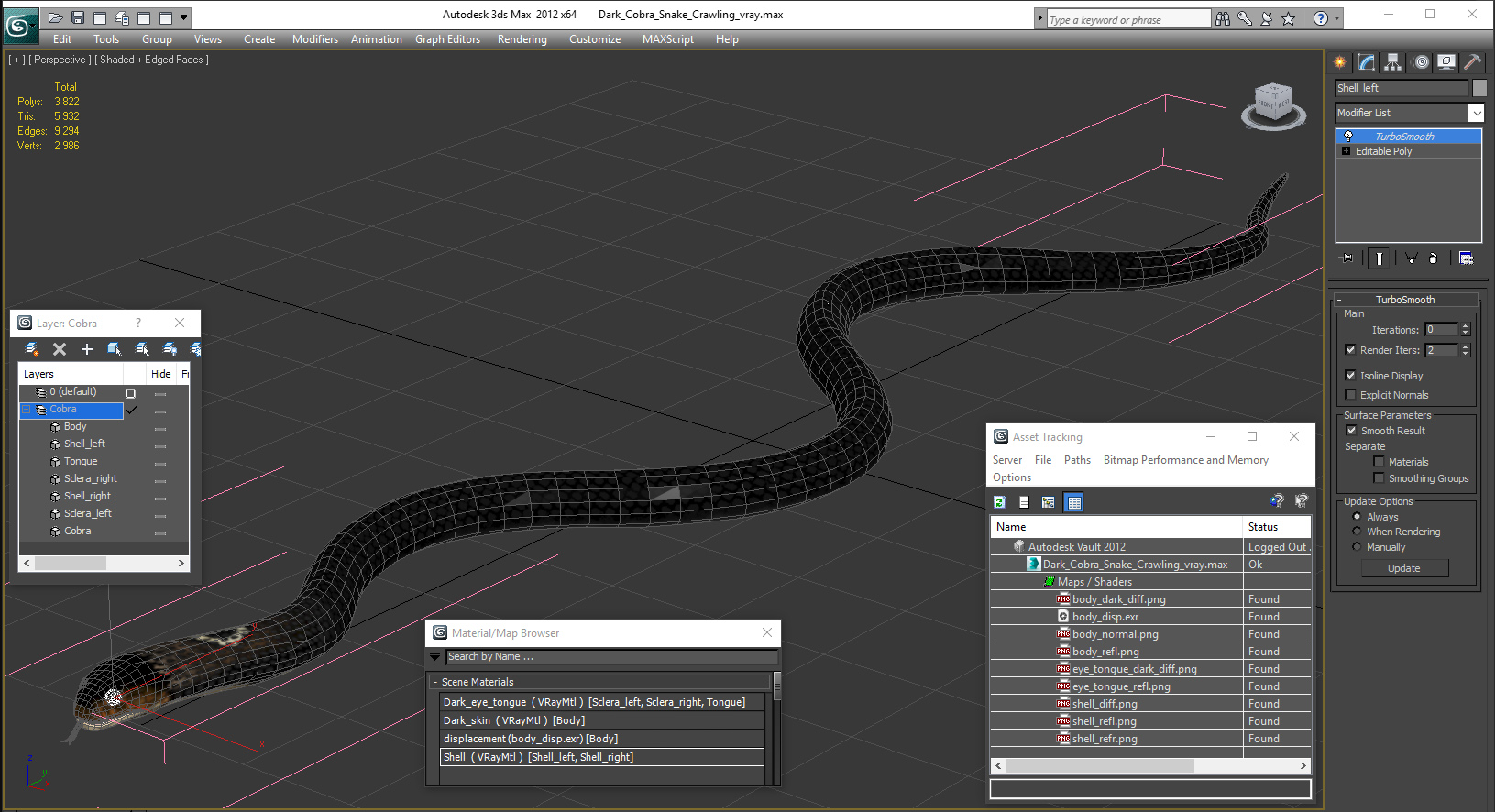Open the Modify command panel tab
The width and height of the screenshot is (1495, 812).
coord(1367,62)
